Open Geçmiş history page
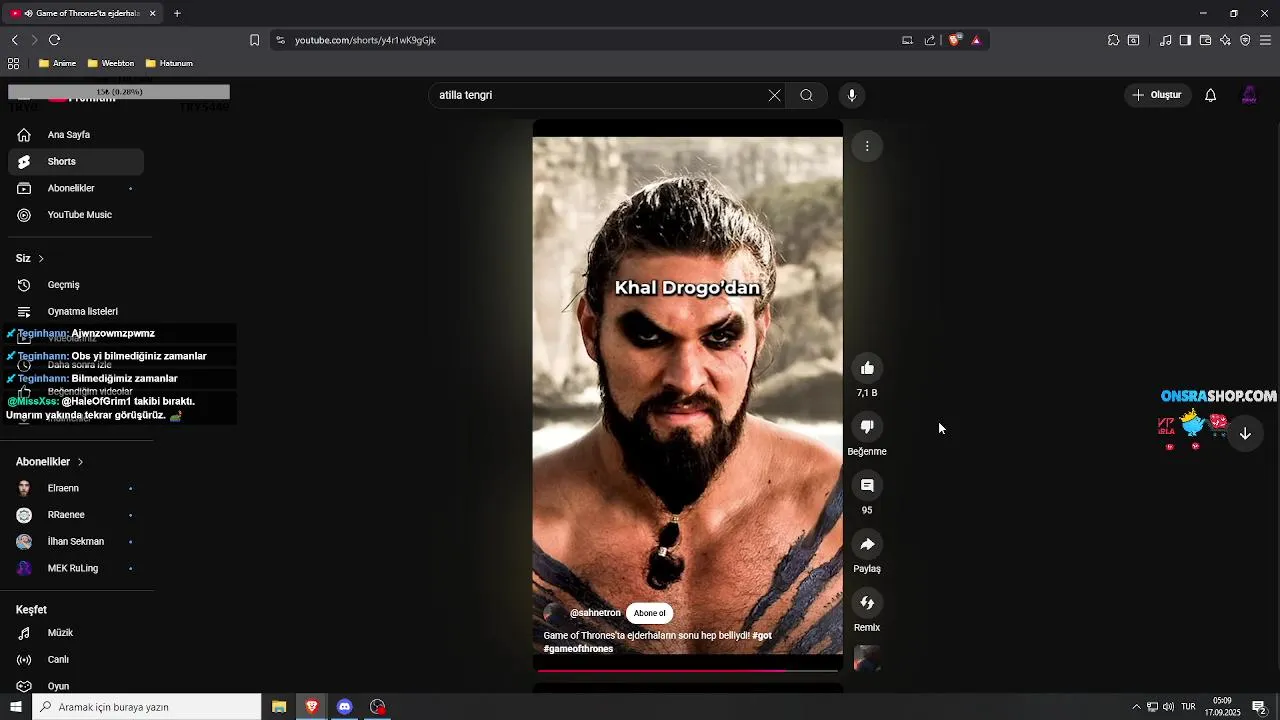 pos(76,285)
